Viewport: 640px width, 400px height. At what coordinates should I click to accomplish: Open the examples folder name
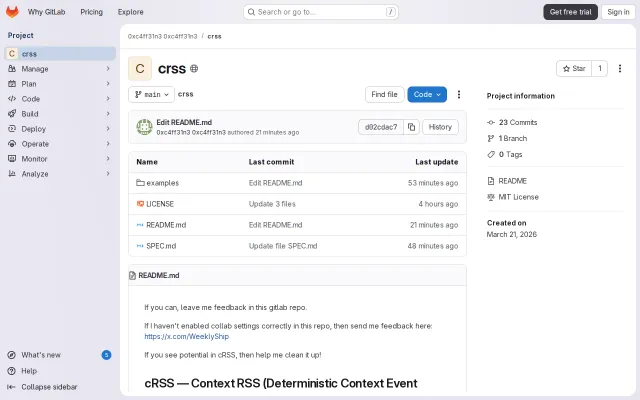162,183
